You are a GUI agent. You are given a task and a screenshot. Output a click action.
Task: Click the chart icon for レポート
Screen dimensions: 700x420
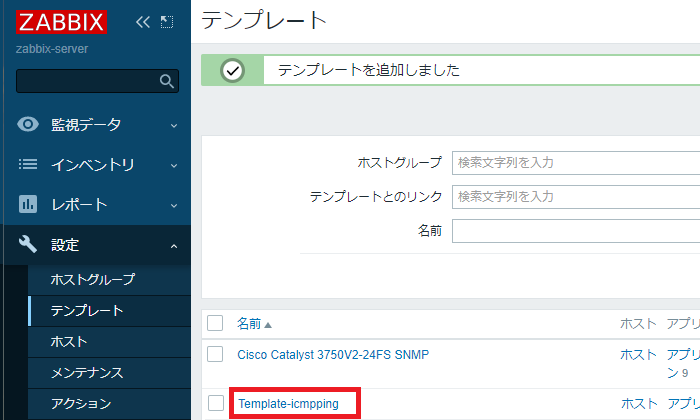[x=29, y=205]
